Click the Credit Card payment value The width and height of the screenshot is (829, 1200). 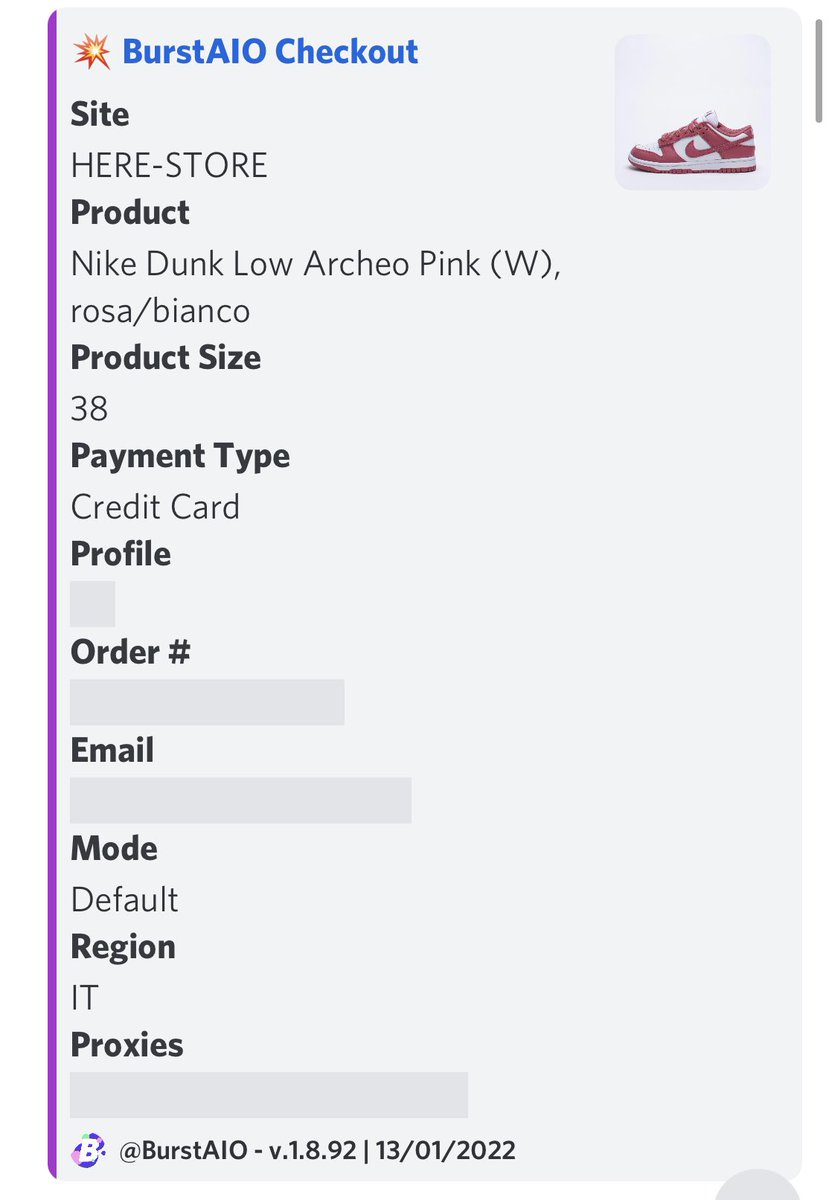tap(155, 507)
